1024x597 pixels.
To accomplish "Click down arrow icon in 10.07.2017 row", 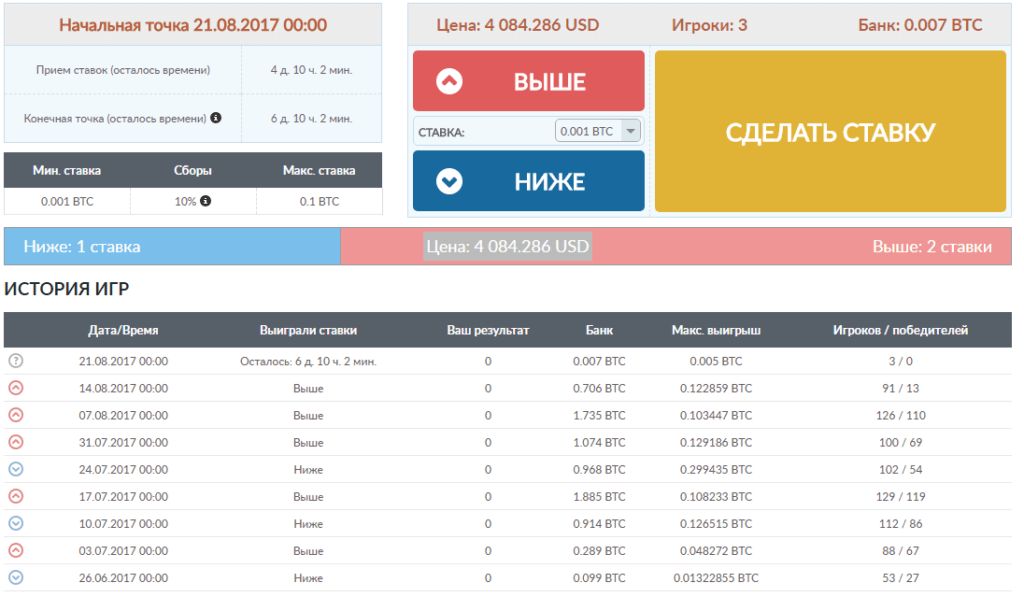I will pos(15,523).
